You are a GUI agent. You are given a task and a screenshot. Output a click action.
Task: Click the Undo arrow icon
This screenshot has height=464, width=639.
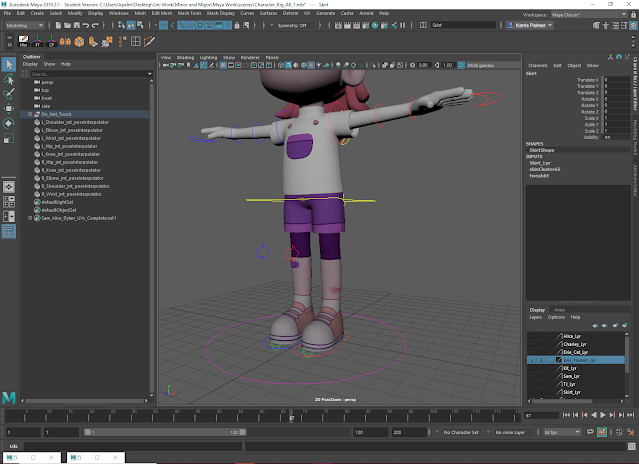pos(86,25)
